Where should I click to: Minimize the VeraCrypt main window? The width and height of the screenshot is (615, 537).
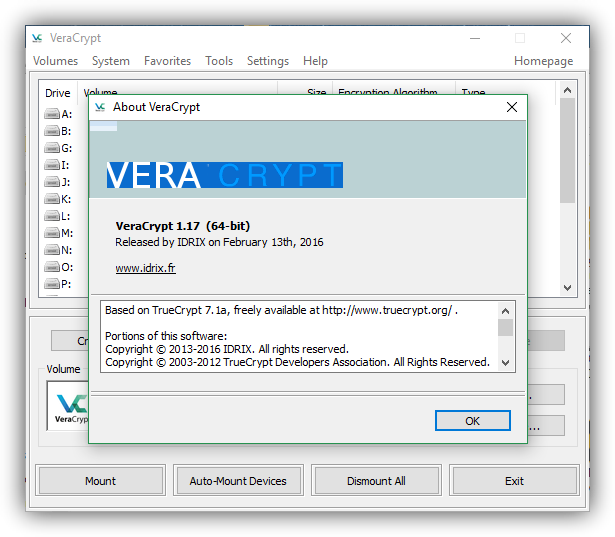point(475,38)
